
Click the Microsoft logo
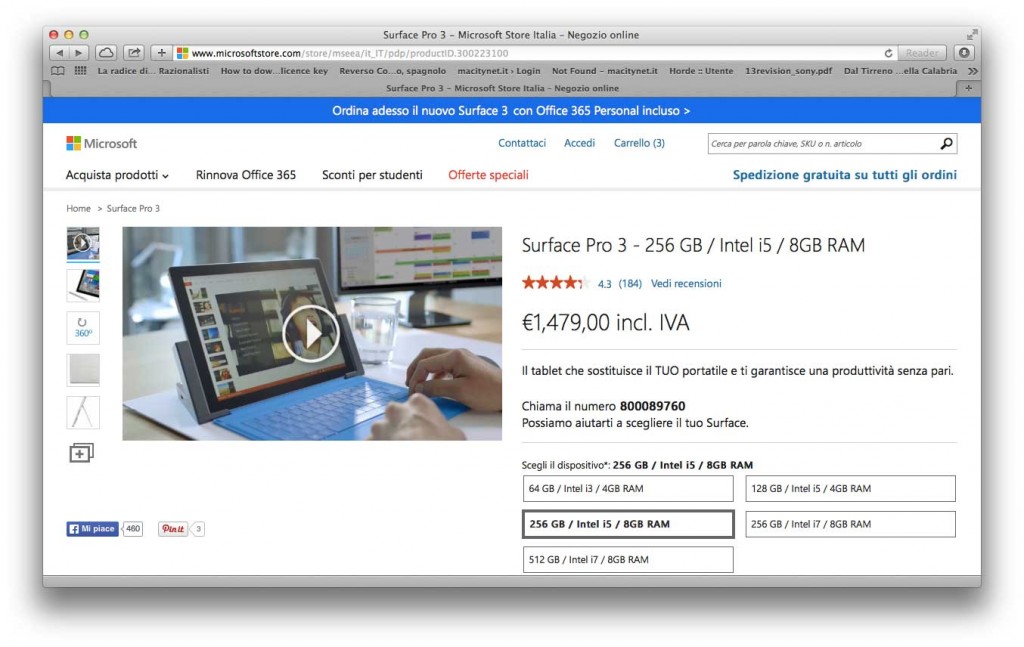click(x=101, y=143)
